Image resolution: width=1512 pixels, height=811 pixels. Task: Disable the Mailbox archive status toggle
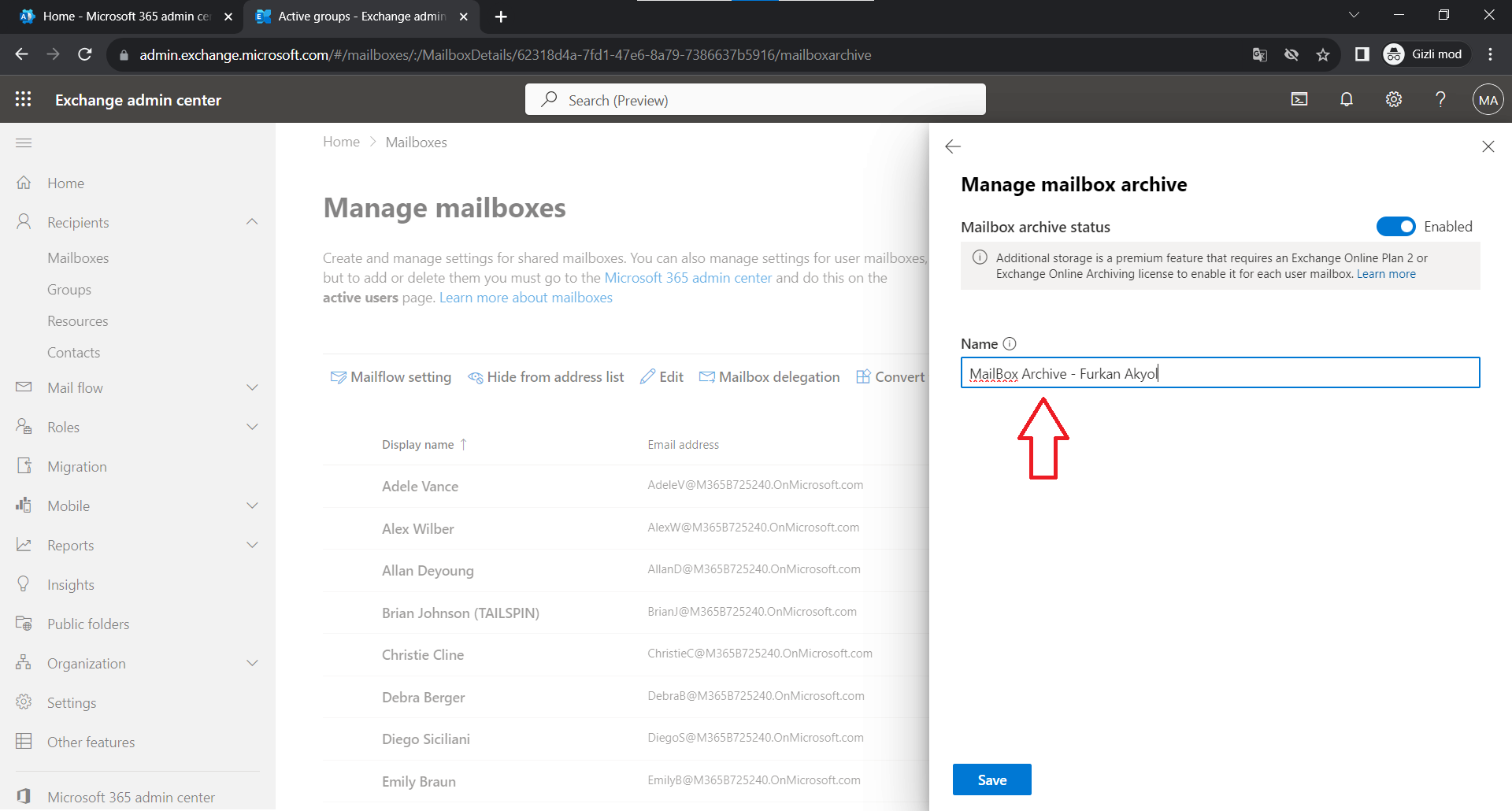[x=1395, y=227]
